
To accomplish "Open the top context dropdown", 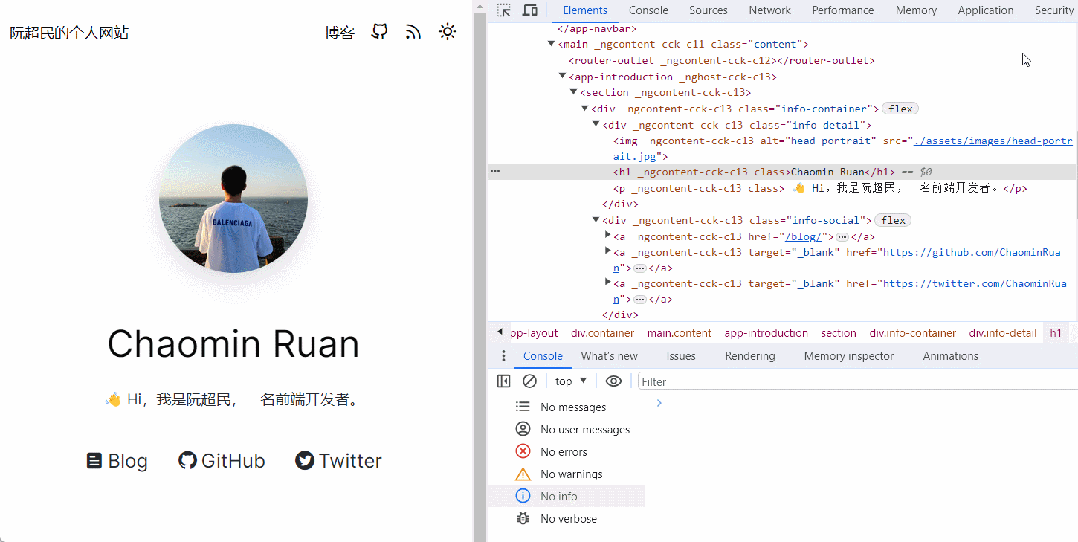I will [x=571, y=381].
